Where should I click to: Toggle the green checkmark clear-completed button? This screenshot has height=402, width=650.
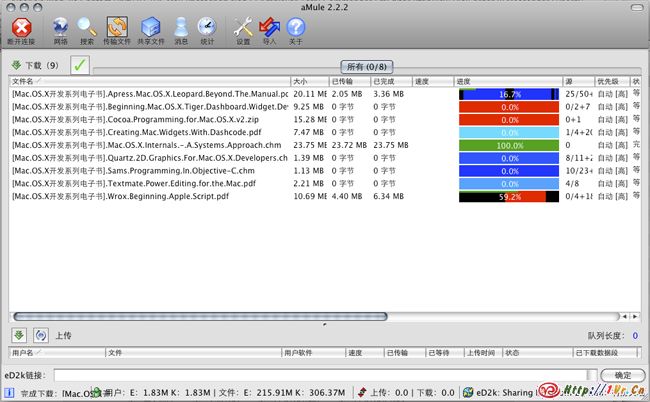point(80,66)
